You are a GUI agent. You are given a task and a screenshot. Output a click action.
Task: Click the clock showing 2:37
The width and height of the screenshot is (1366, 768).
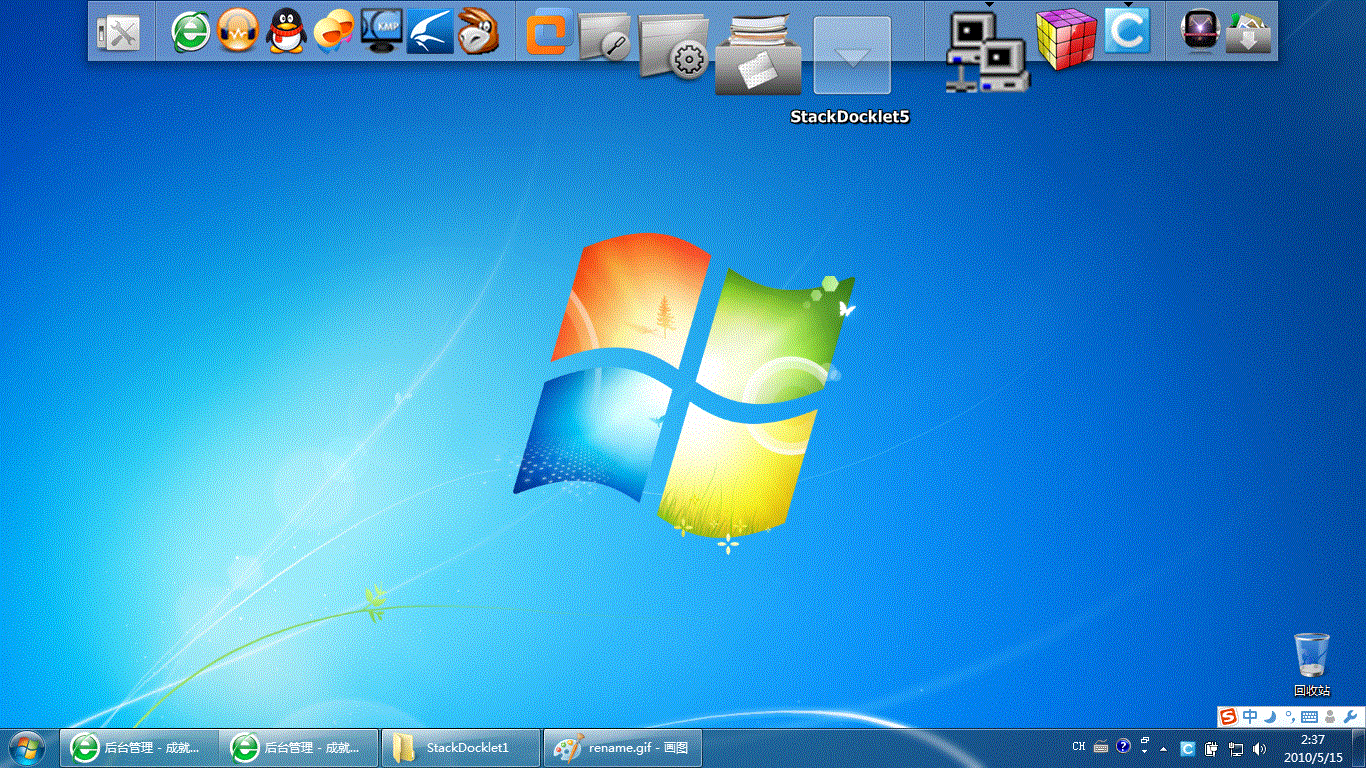coord(1313,740)
